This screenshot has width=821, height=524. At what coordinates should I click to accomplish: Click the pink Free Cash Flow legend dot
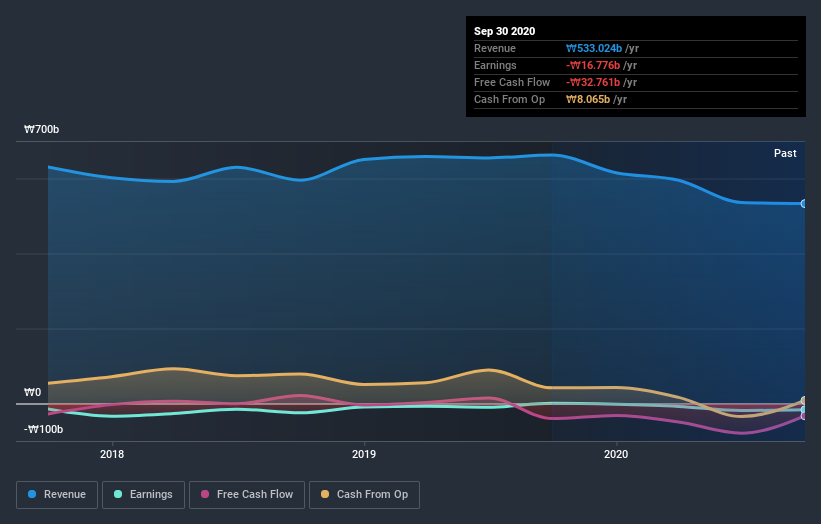(205, 494)
